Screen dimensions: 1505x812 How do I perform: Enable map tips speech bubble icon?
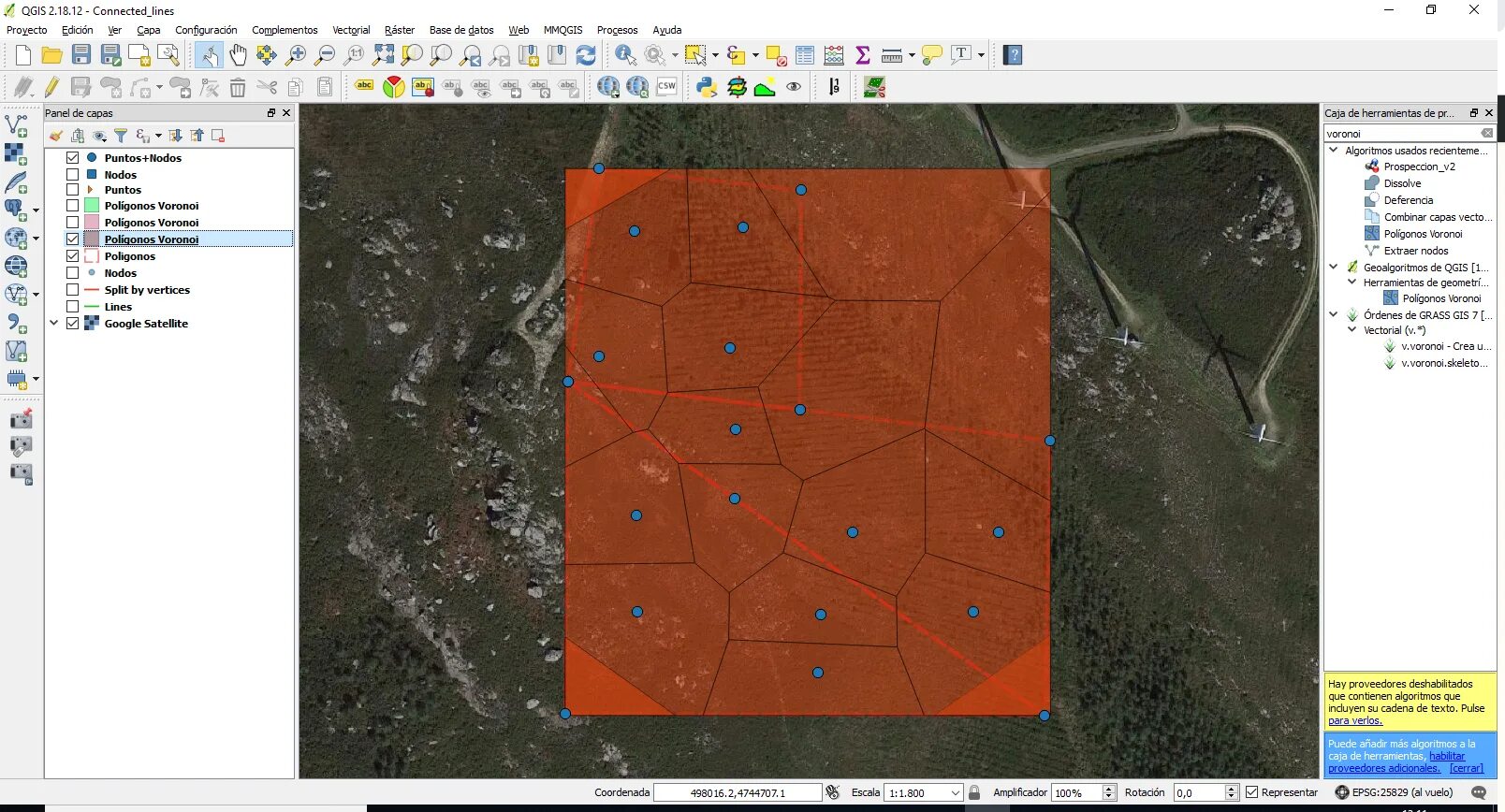931,55
